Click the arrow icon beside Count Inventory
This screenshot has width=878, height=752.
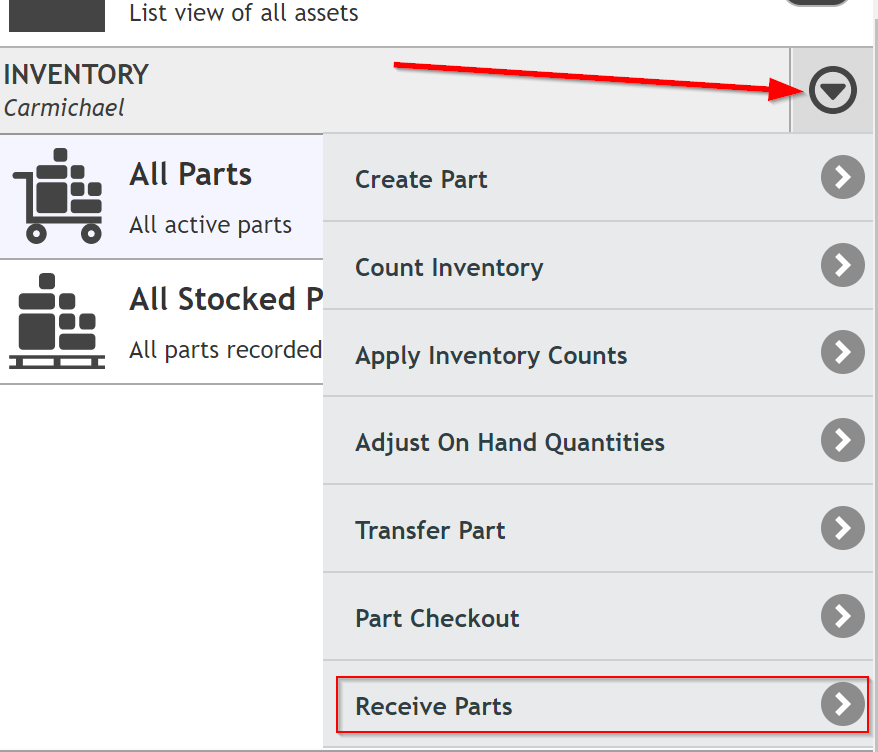click(x=843, y=265)
